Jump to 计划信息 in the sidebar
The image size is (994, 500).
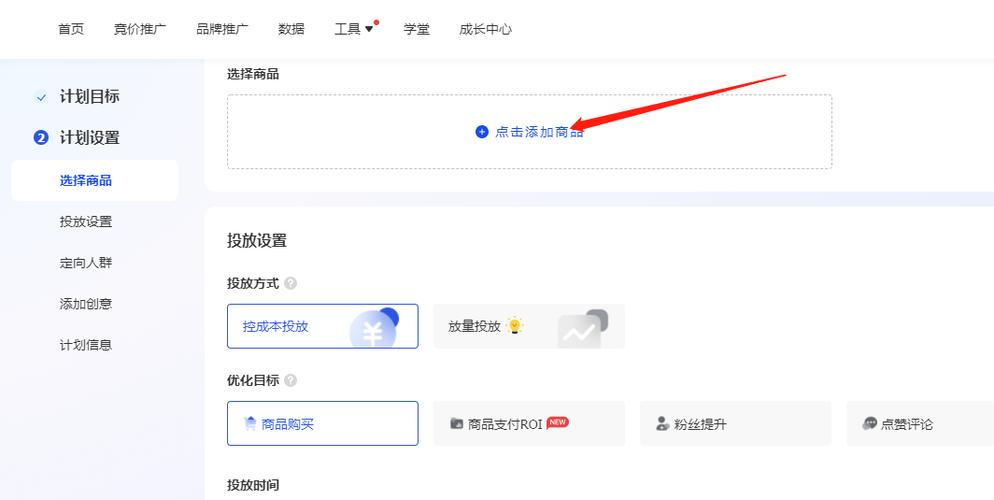[86, 345]
